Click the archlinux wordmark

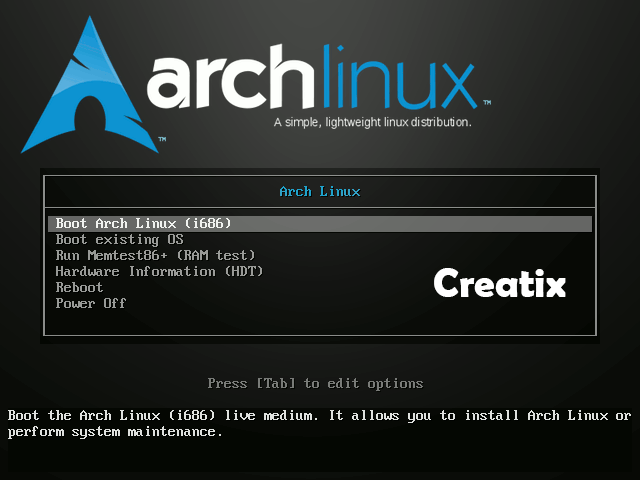click(312, 78)
